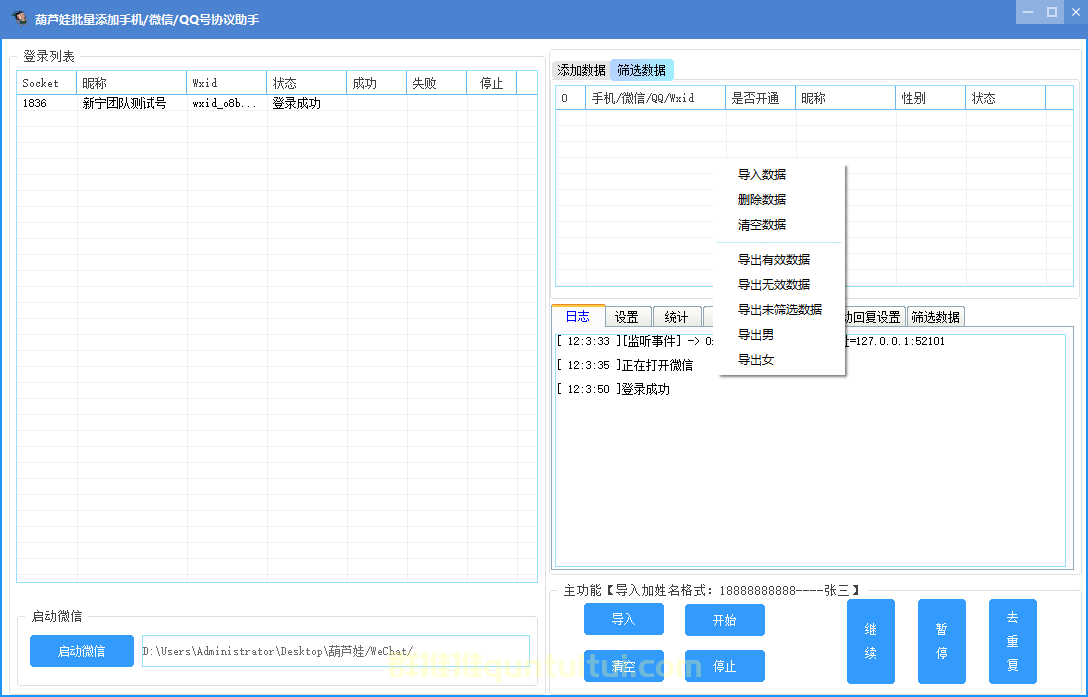Click the 导入 button
The width and height of the screenshot is (1088, 697).
coord(623,619)
